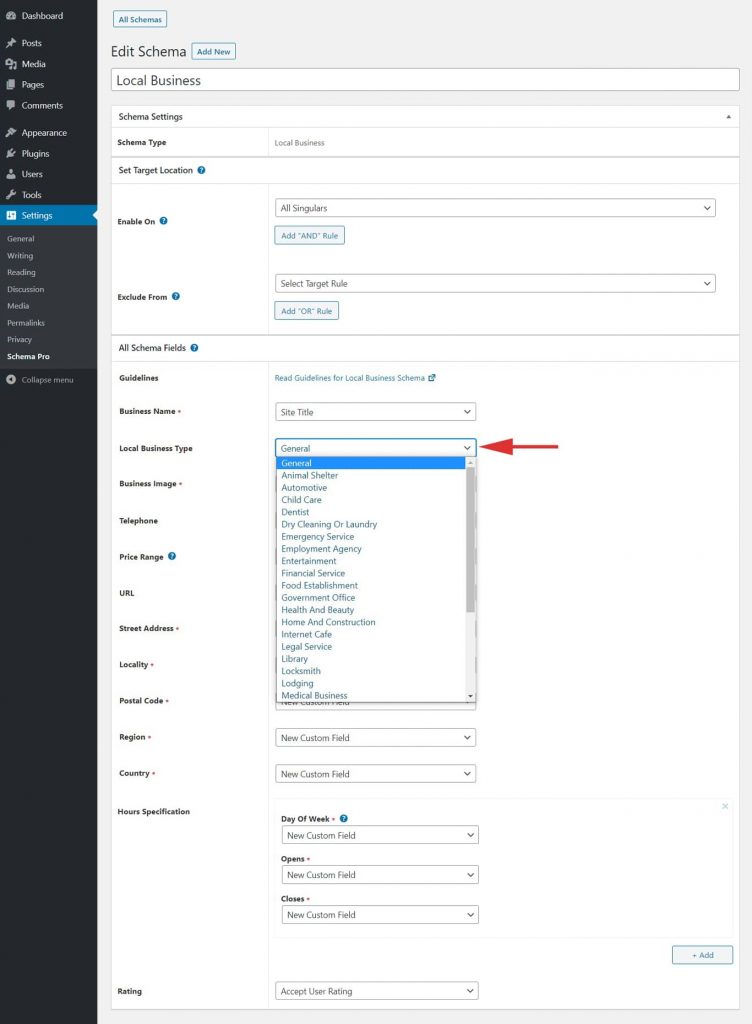This screenshot has width=752, height=1024.
Task: Click the Plugins plug icon
Action: 11,153
